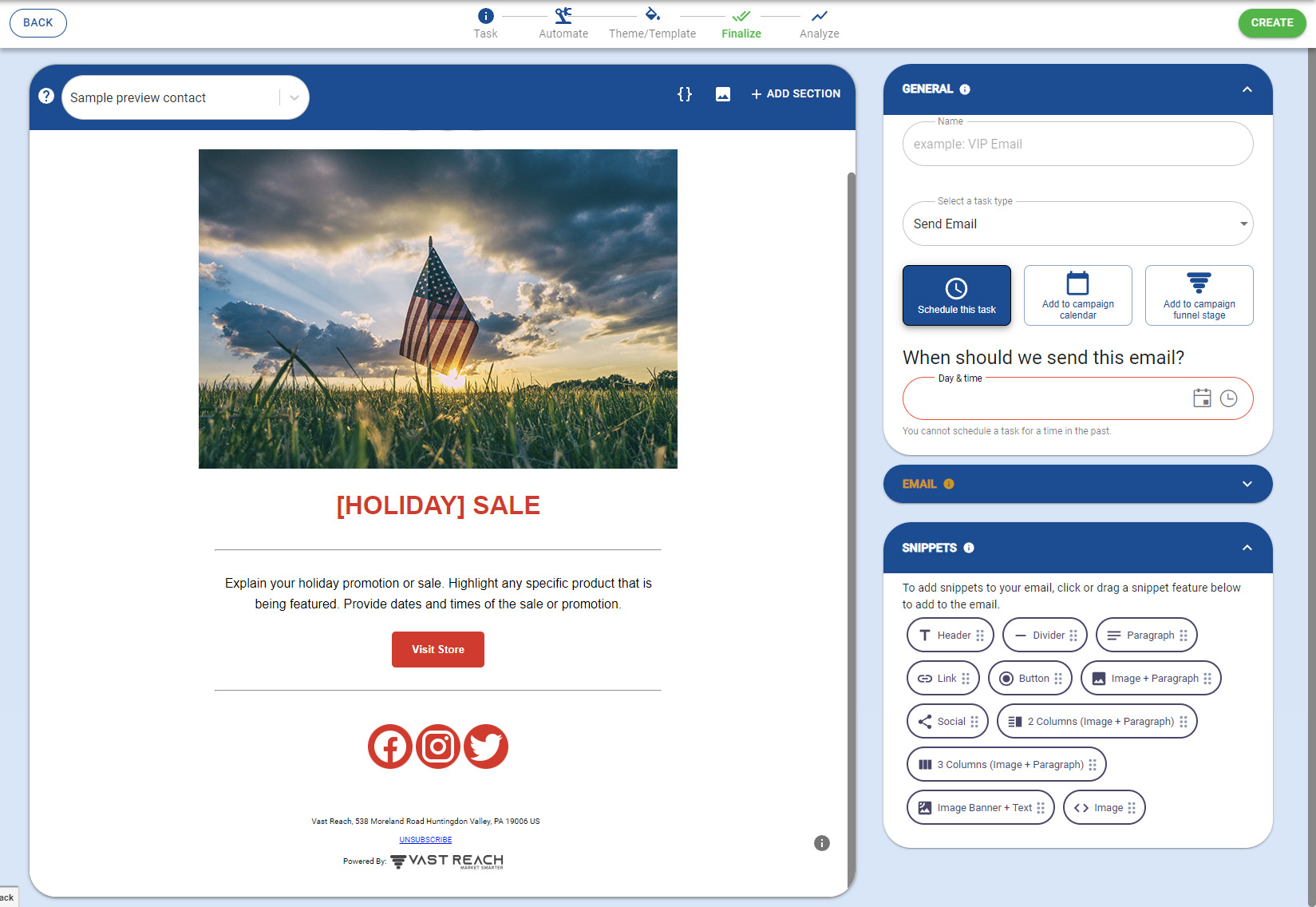Image resolution: width=1316 pixels, height=907 pixels.
Task: Click the Analyze chart icon
Action: [x=819, y=15]
